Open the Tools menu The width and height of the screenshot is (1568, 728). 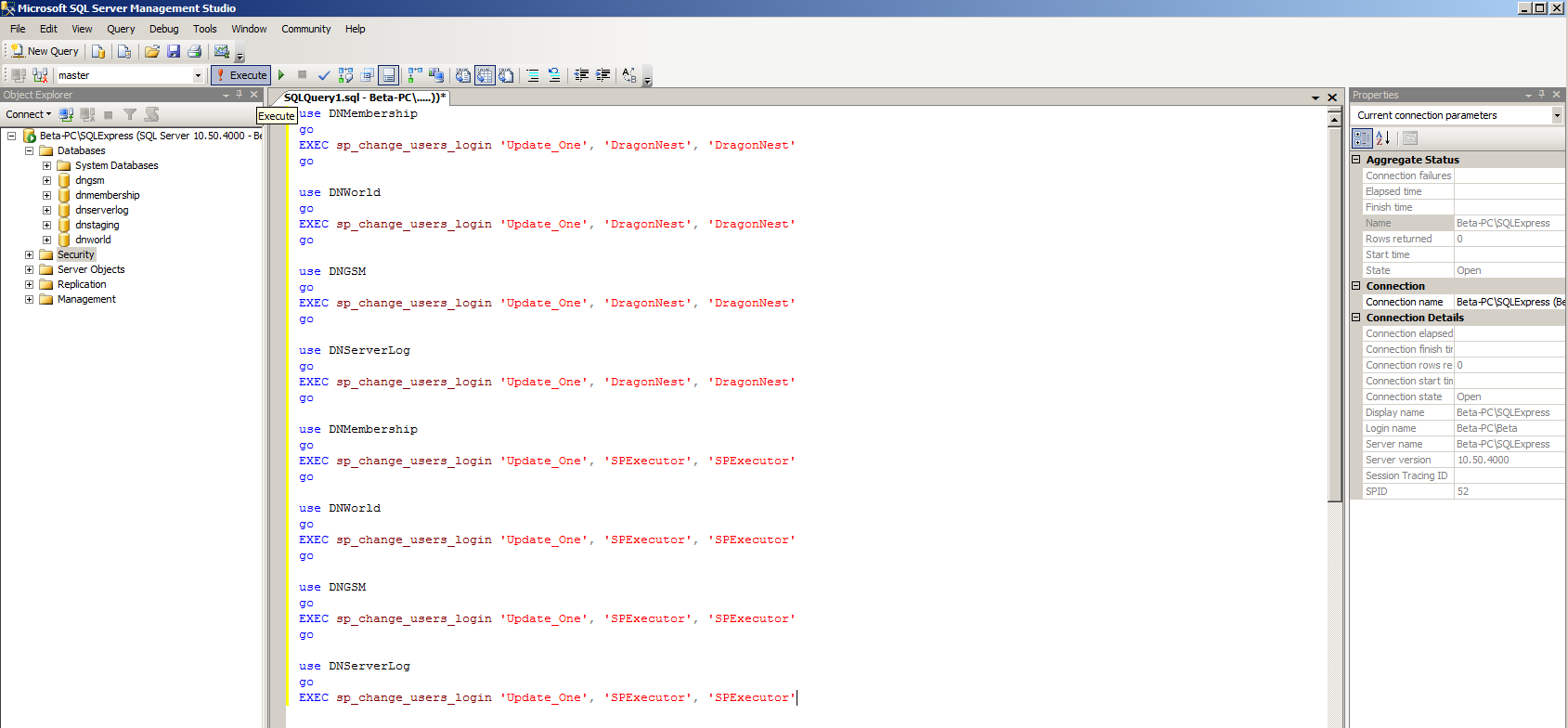coord(204,29)
